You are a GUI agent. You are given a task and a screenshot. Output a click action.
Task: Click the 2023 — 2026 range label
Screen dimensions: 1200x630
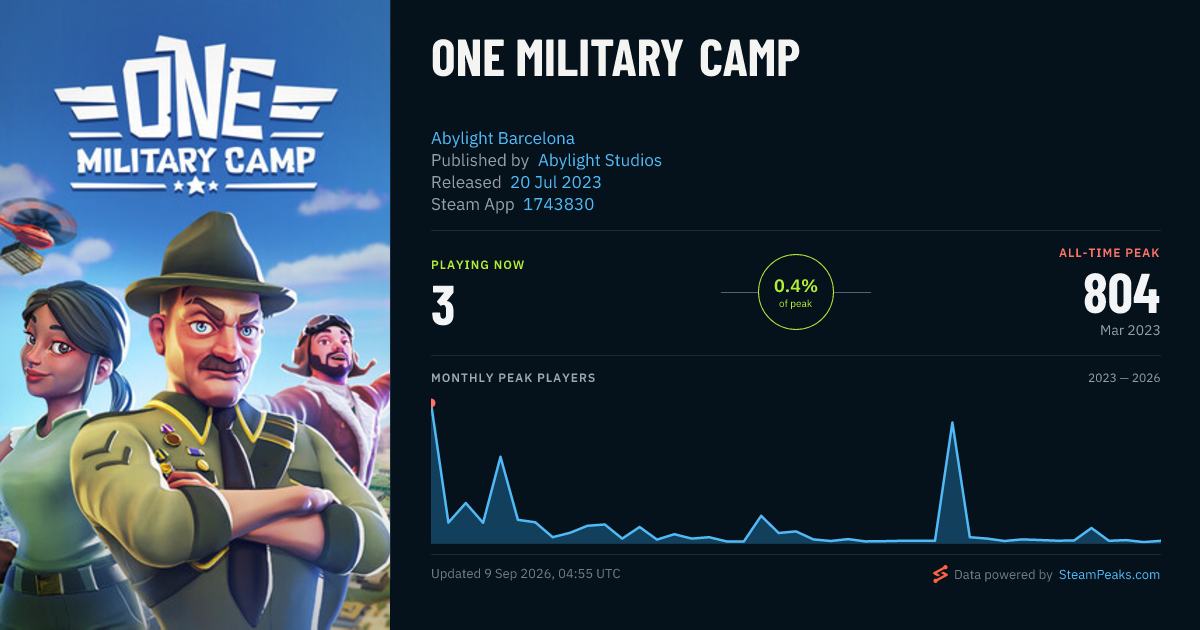[x=1124, y=378]
